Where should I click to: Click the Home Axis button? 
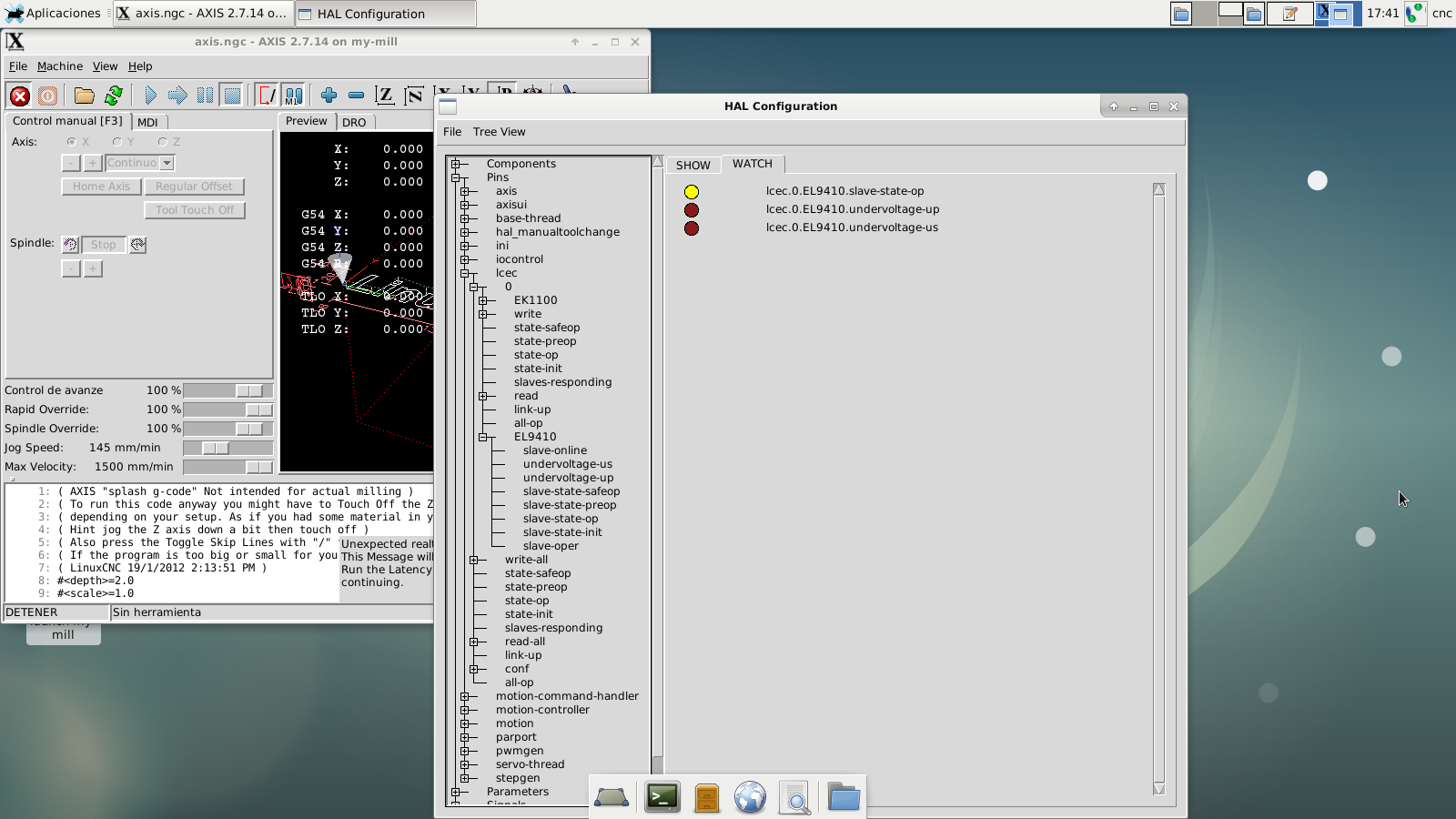pos(101,187)
